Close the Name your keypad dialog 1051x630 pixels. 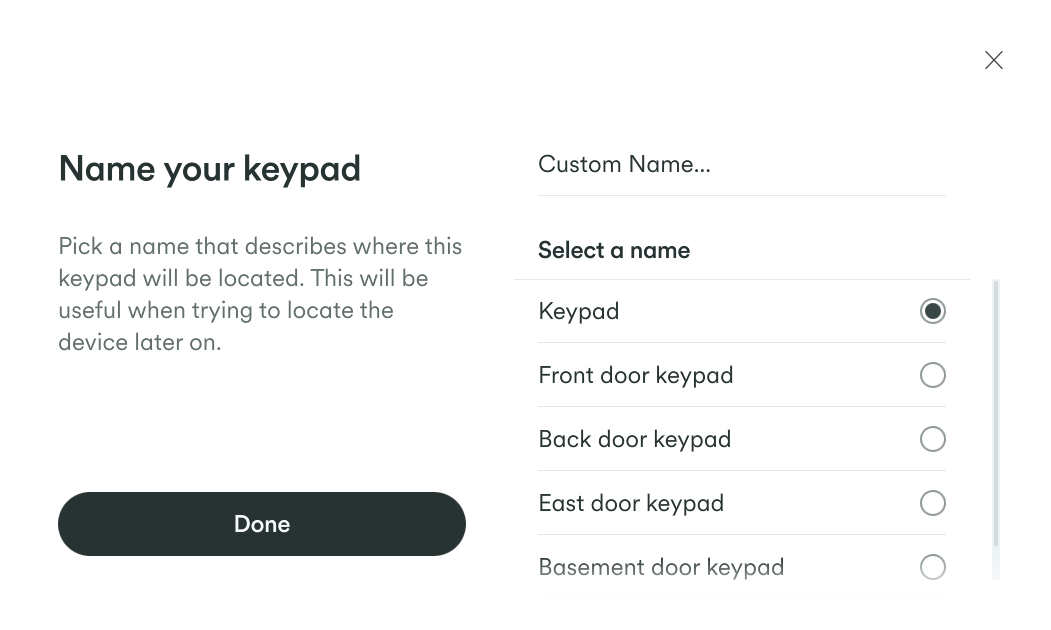pyautogui.click(x=993, y=60)
